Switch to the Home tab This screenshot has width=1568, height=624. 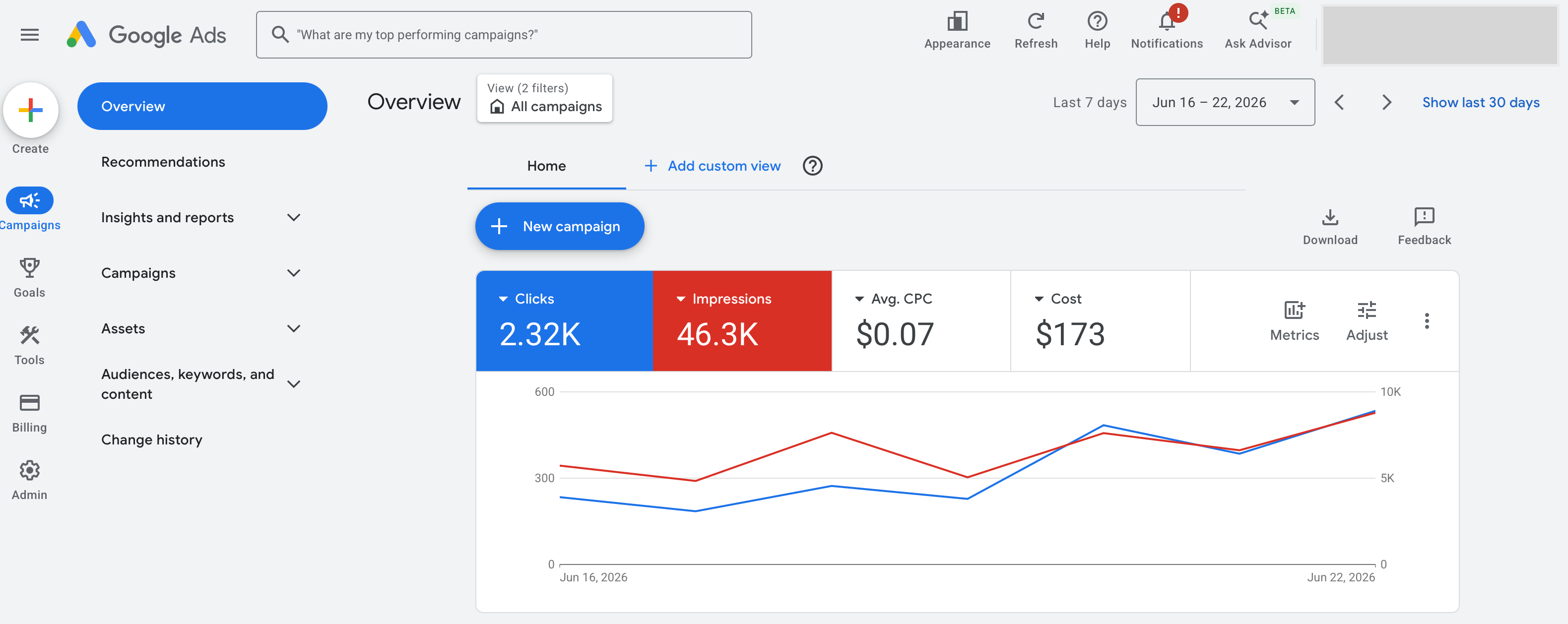(x=546, y=166)
